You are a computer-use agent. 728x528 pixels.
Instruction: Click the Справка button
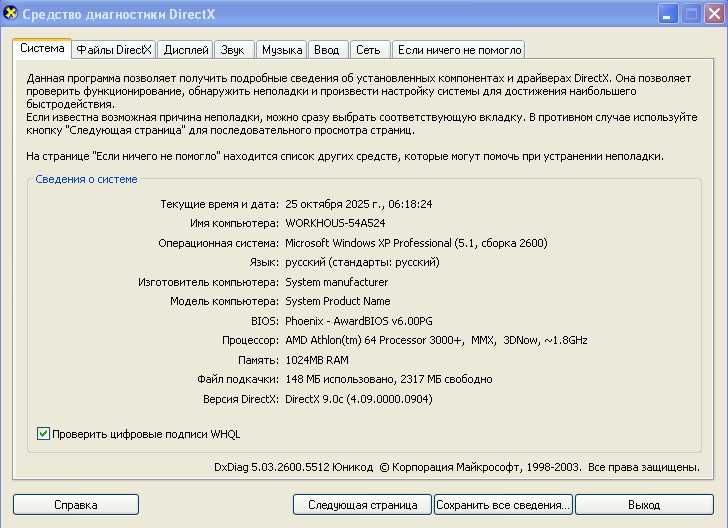pyautogui.click(x=76, y=505)
